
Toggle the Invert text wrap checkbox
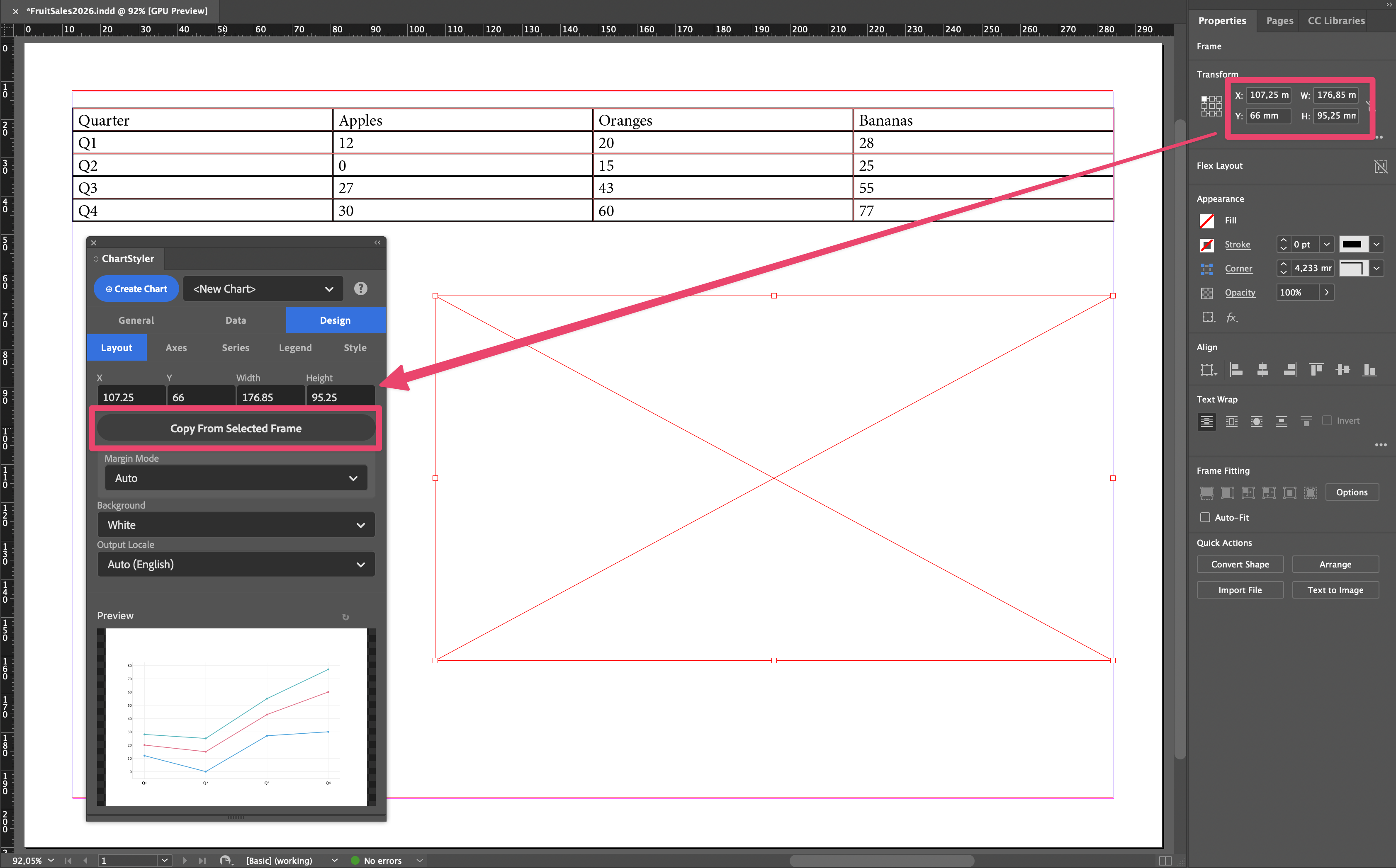(1326, 421)
